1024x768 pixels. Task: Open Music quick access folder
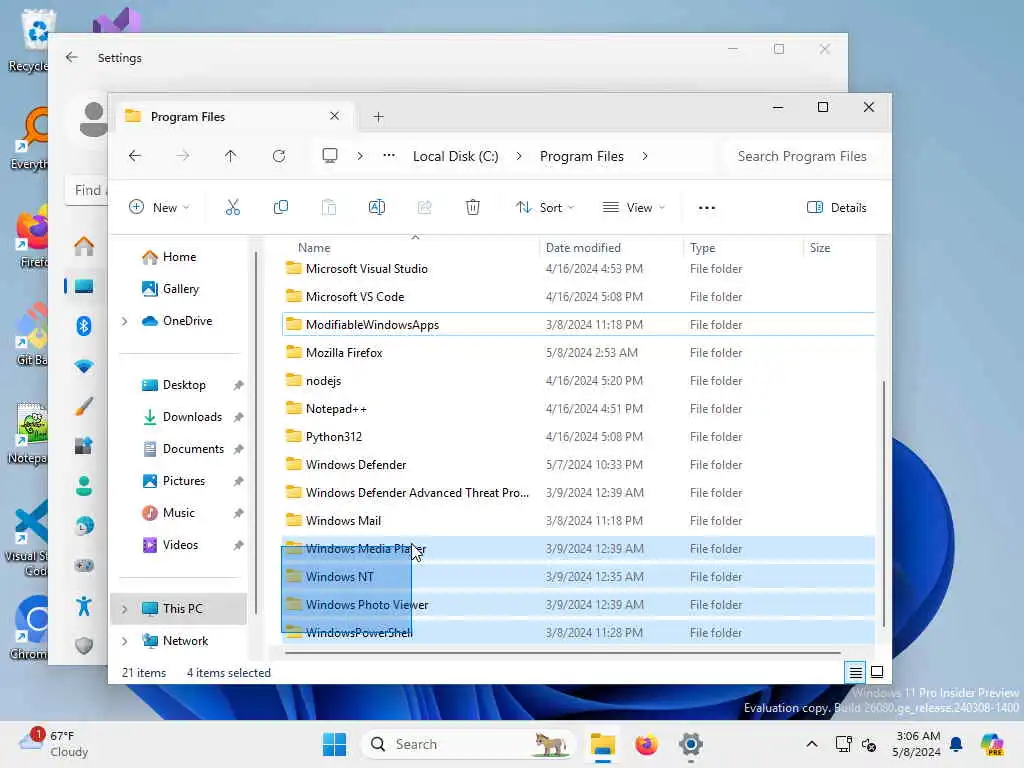(178, 513)
